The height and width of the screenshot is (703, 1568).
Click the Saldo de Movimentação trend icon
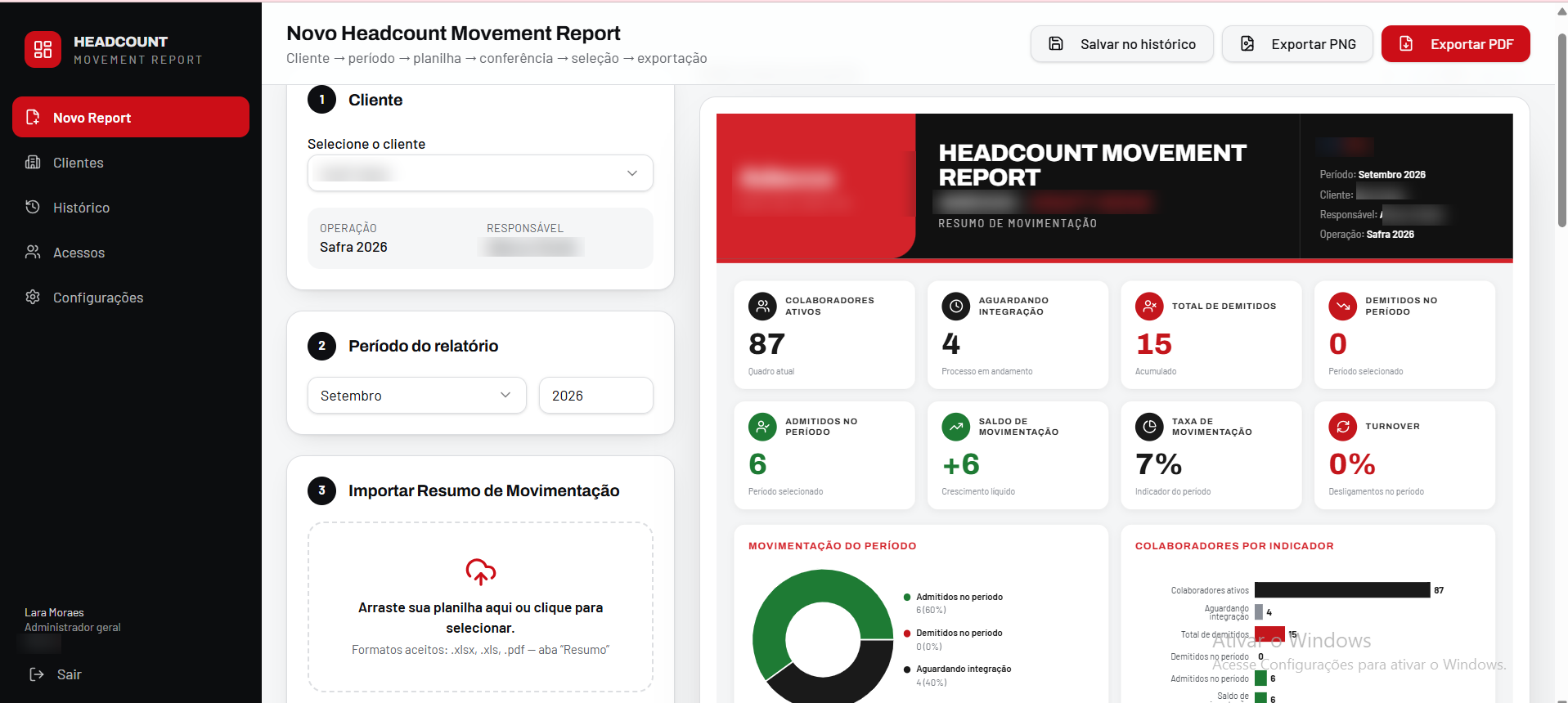tap(956, 427)
